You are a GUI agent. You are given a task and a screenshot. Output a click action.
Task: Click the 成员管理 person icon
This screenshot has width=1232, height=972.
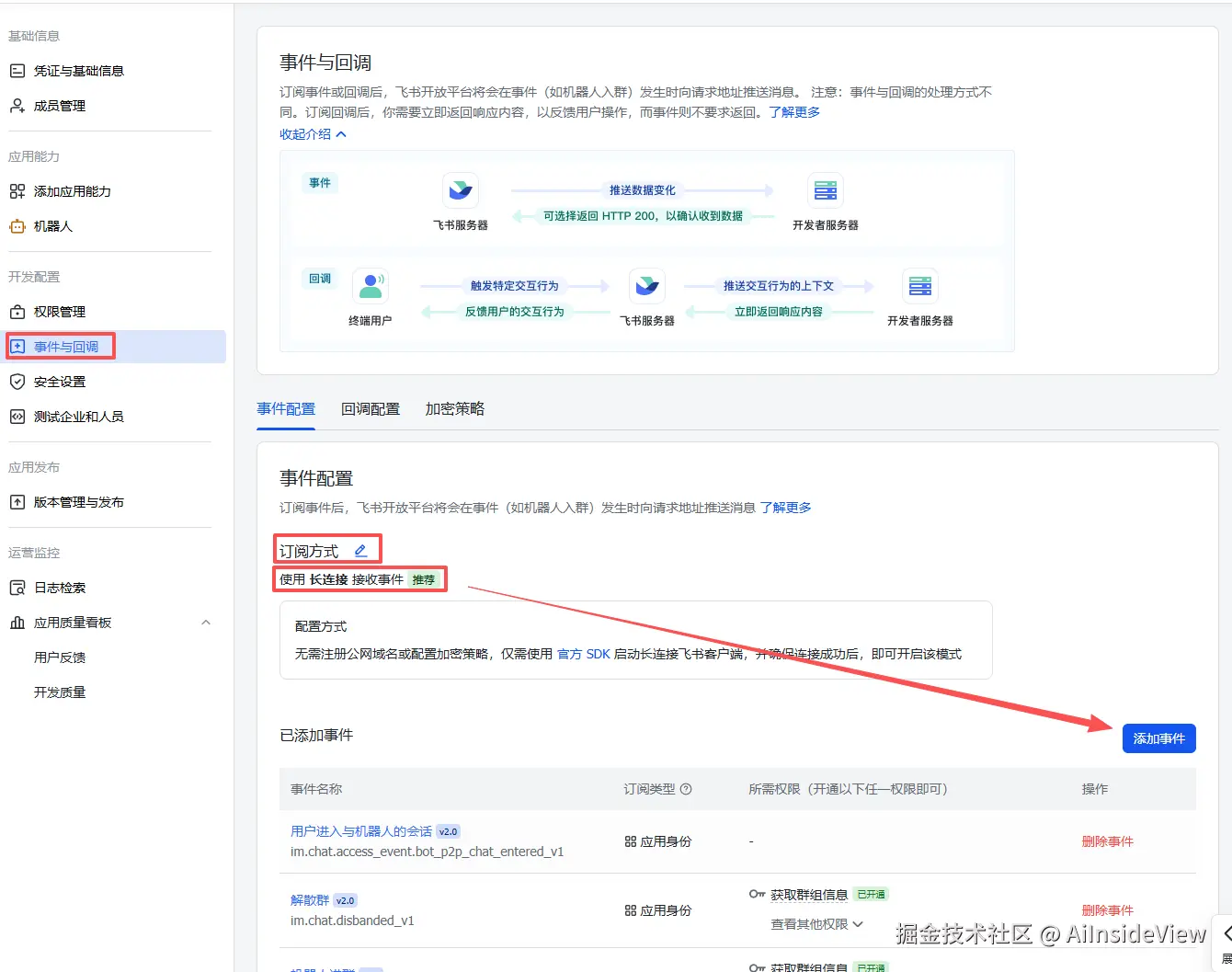17,106
